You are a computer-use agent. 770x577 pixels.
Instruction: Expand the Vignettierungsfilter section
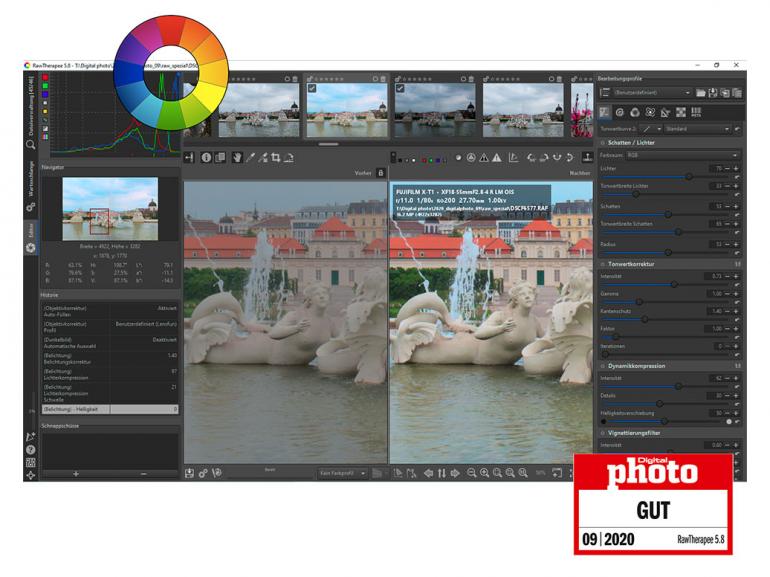click(x=633, y=433)
